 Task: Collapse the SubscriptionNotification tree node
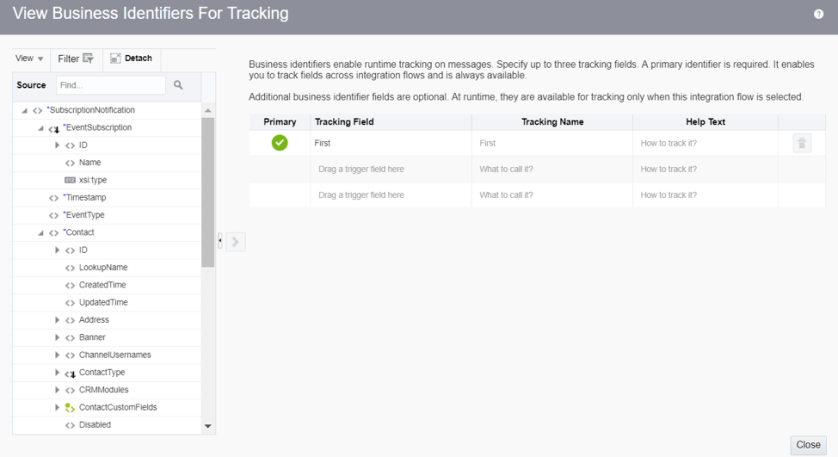coord(24,110)
